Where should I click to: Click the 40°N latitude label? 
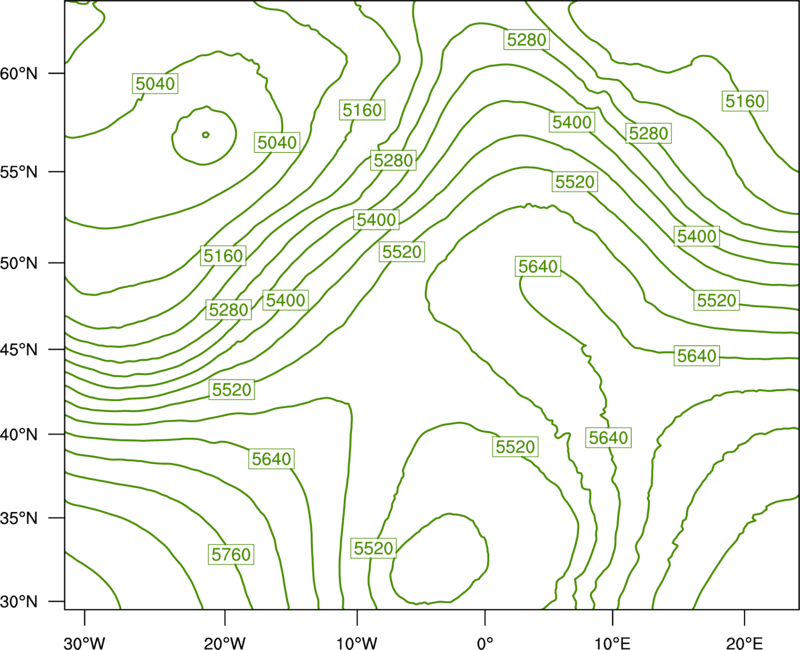pyautogui.click(x=19, y=434)
